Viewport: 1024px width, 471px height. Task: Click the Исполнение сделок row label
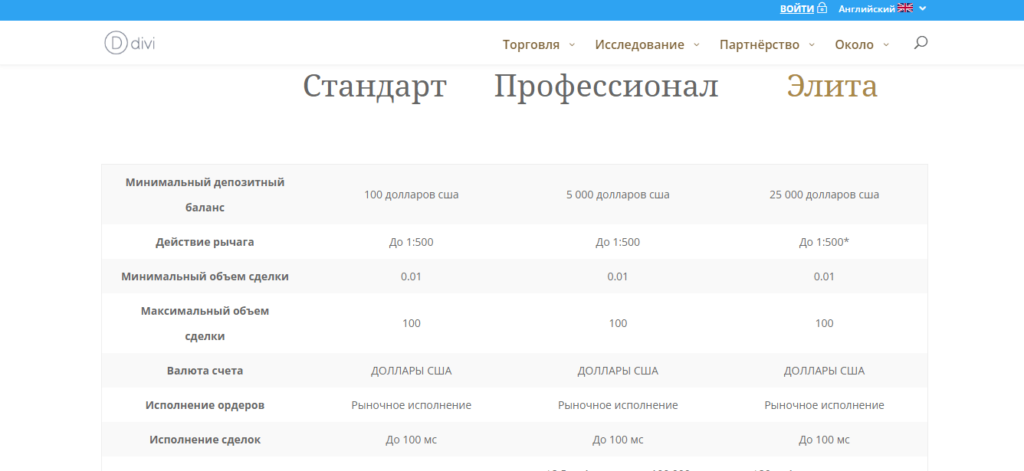205,440
